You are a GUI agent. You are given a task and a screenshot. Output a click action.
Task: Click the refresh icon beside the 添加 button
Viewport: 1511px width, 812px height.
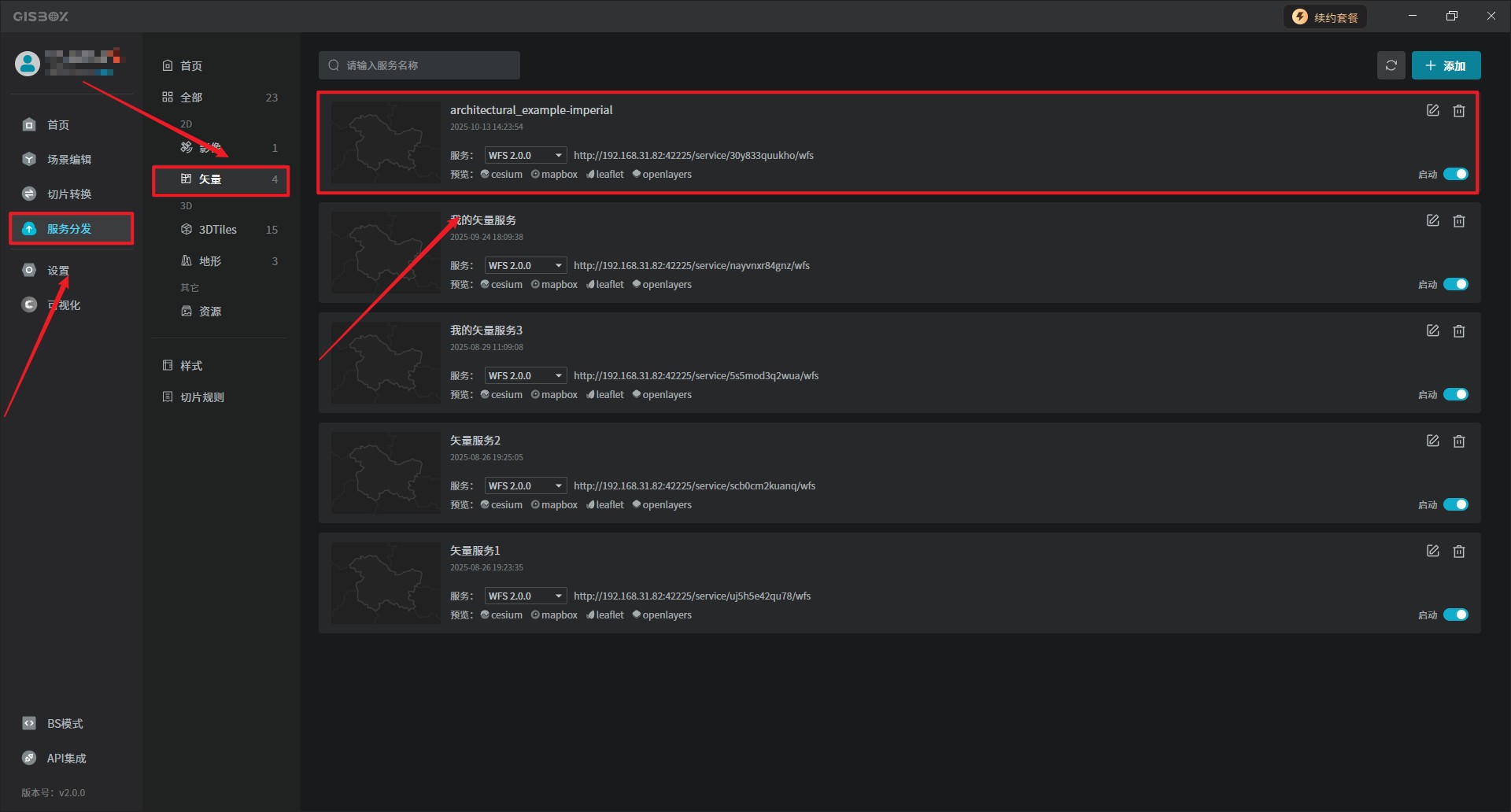1391,65
